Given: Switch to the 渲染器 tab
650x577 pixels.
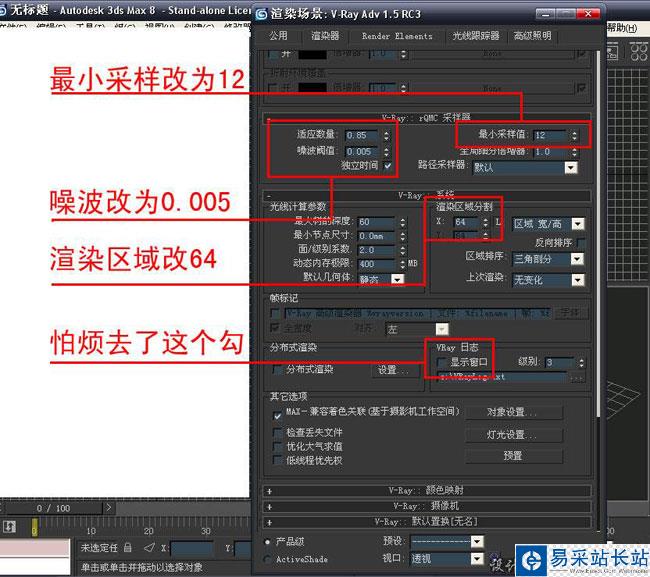Looking at the screenshot, I should (325, 36).
